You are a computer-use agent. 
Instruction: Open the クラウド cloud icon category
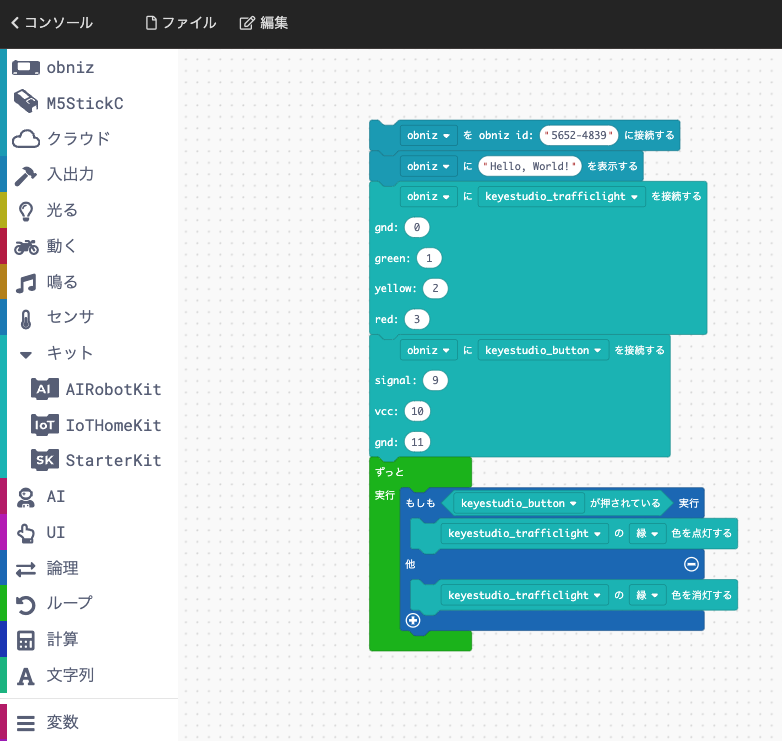[26, 139]
